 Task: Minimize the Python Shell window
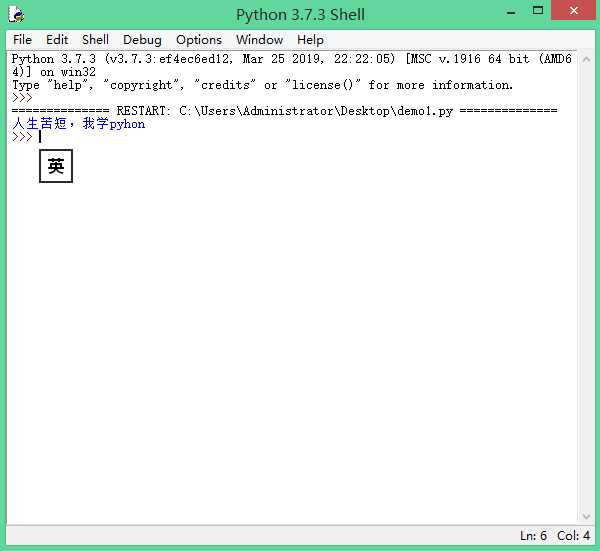tap(511, 12)
